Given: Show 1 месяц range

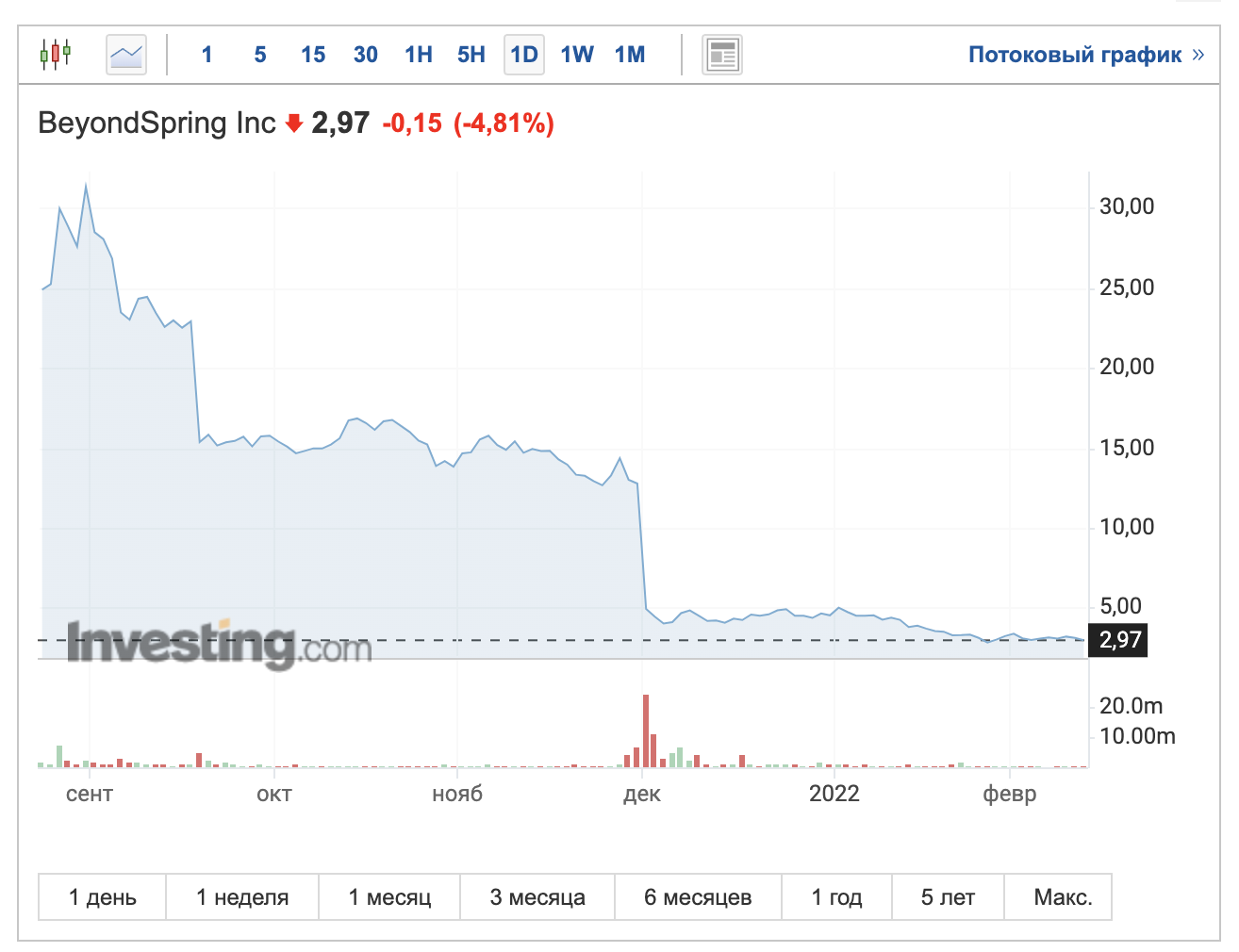Looking at the screenshot, I should pyautogui.click(x=389, y=896).
